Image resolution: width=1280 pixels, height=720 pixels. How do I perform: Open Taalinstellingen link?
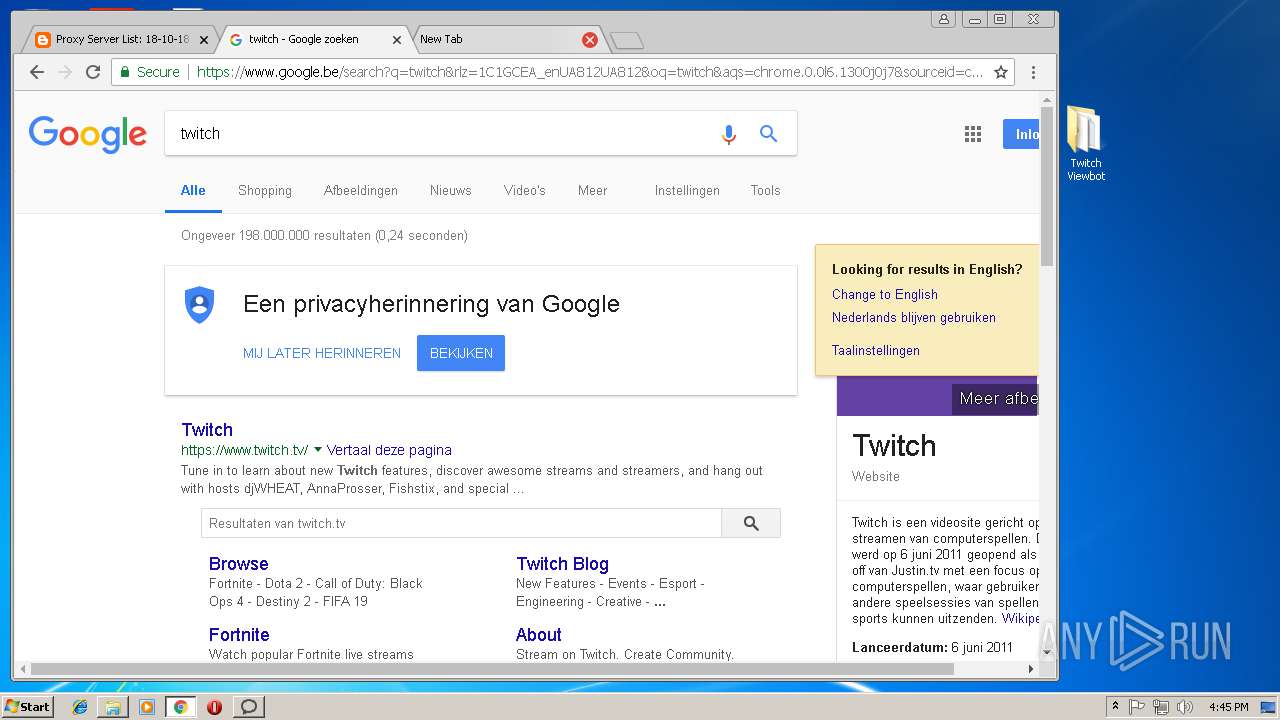pyautogui.click(x=876, y=350)
